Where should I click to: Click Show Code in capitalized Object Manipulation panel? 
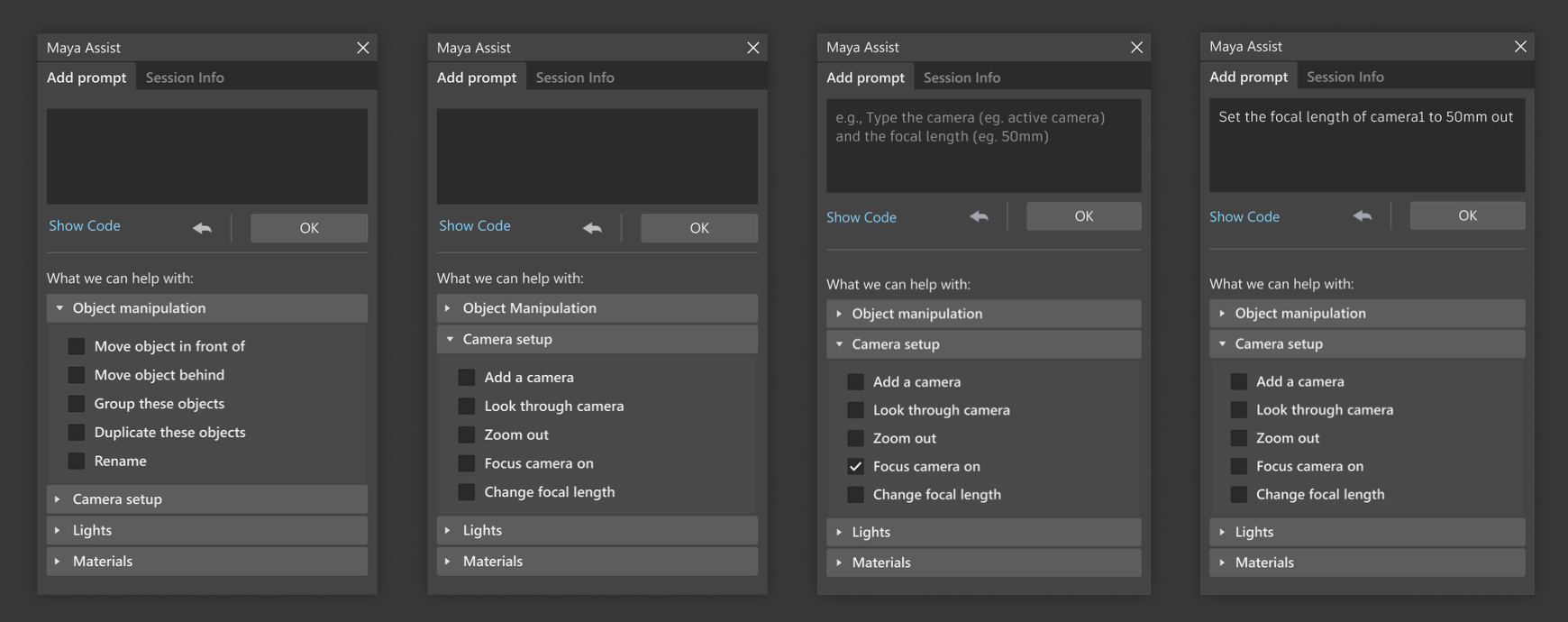(x=475, y=225)
